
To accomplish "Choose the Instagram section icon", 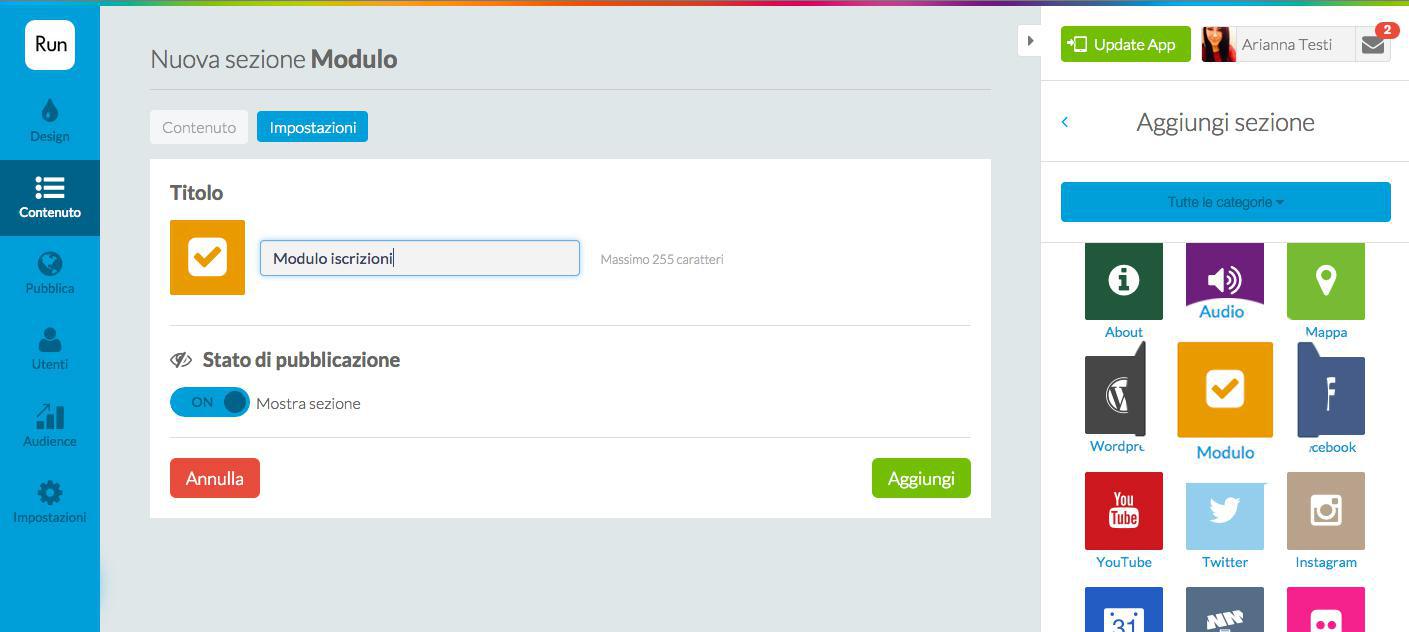I will pyautogui.click(x=1325, y=511).
